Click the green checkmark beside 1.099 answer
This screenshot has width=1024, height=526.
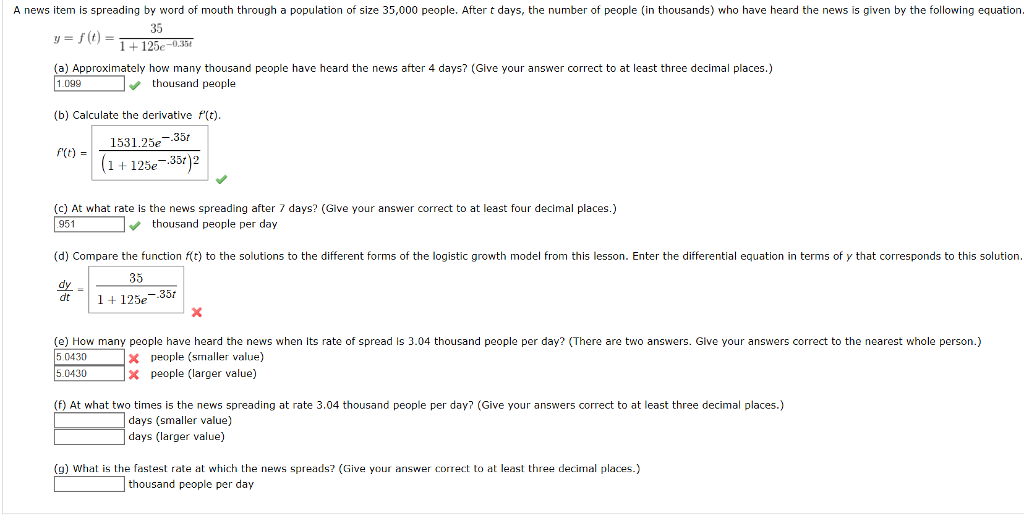(134, 85)
